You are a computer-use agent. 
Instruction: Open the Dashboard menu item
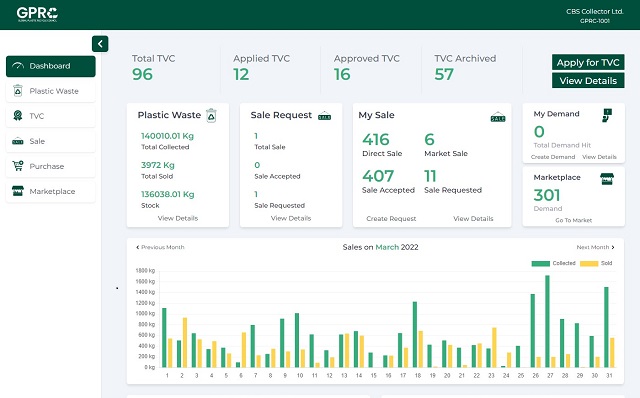[51, 66]
